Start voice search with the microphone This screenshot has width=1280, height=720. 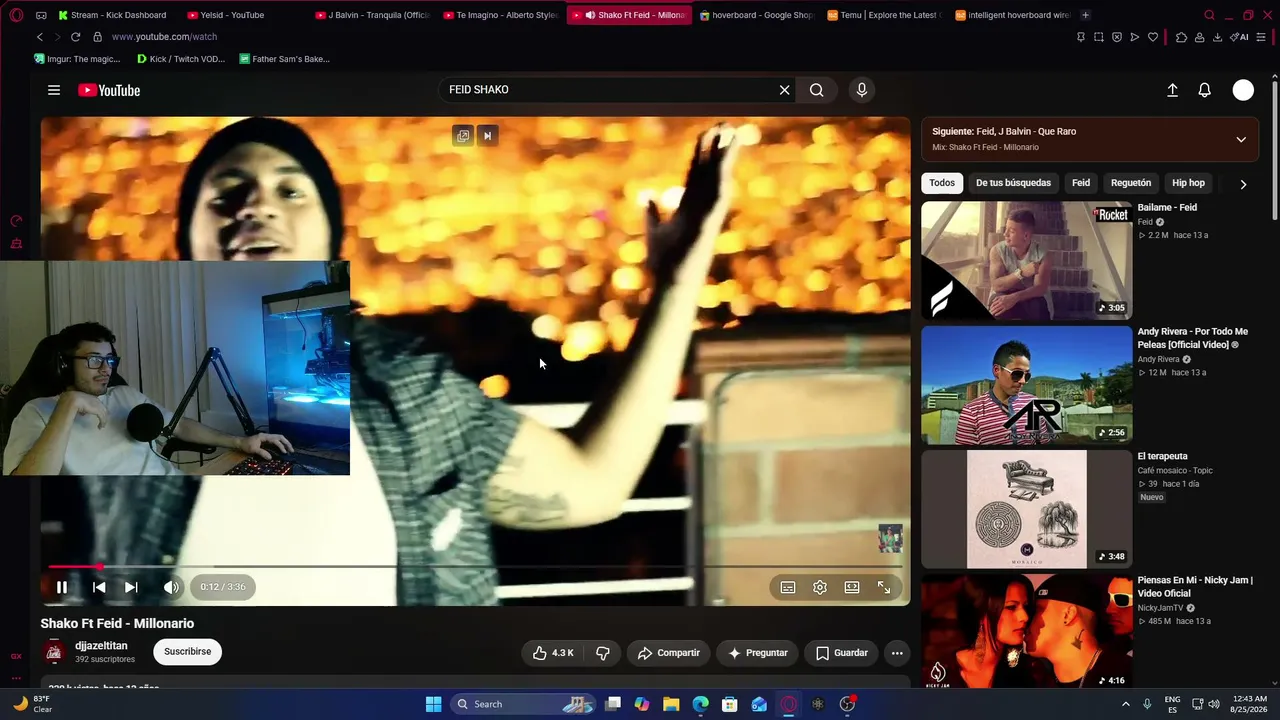point(862,90)
